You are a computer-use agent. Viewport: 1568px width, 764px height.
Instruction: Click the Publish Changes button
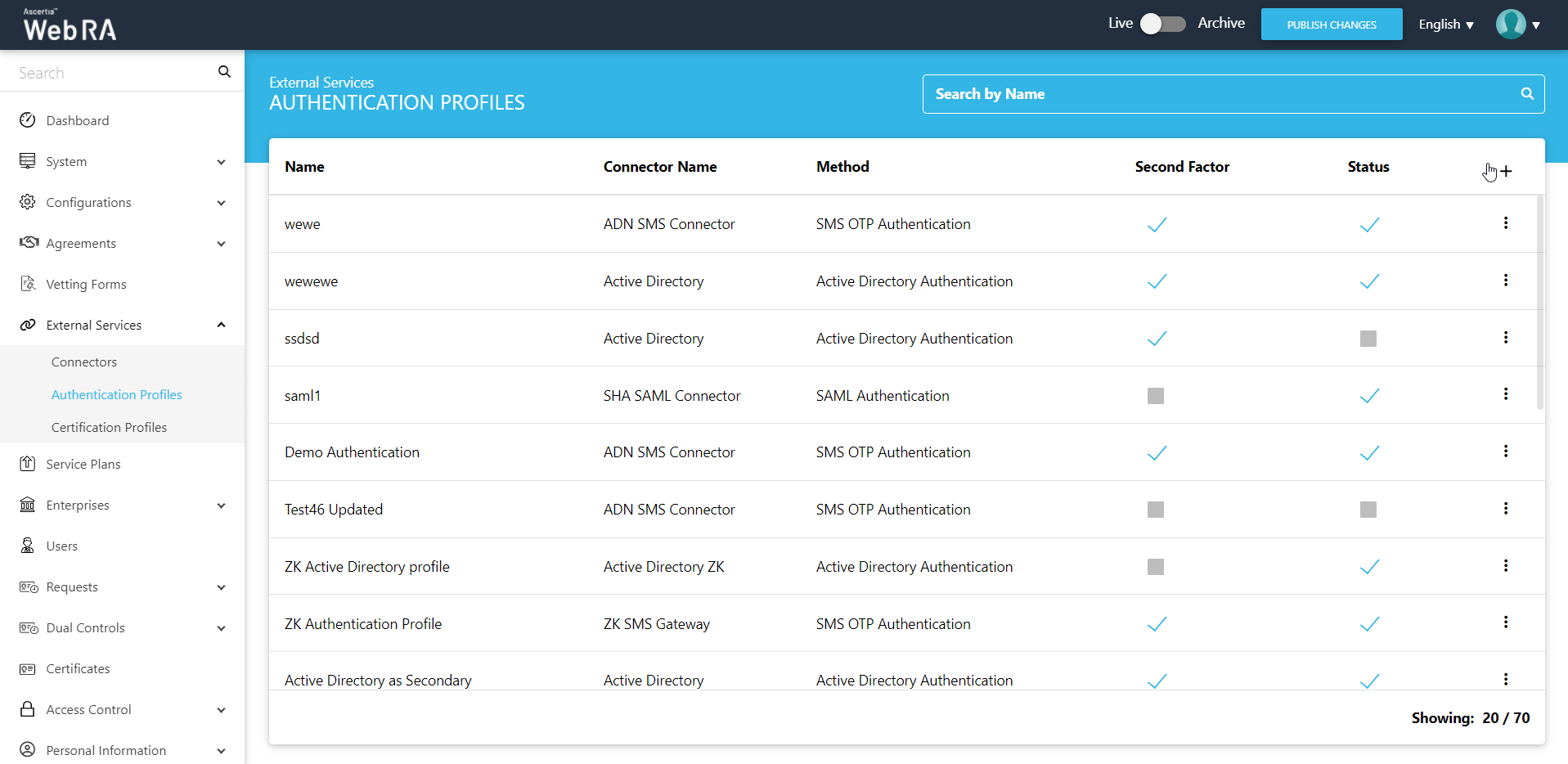pos(1331,25)
